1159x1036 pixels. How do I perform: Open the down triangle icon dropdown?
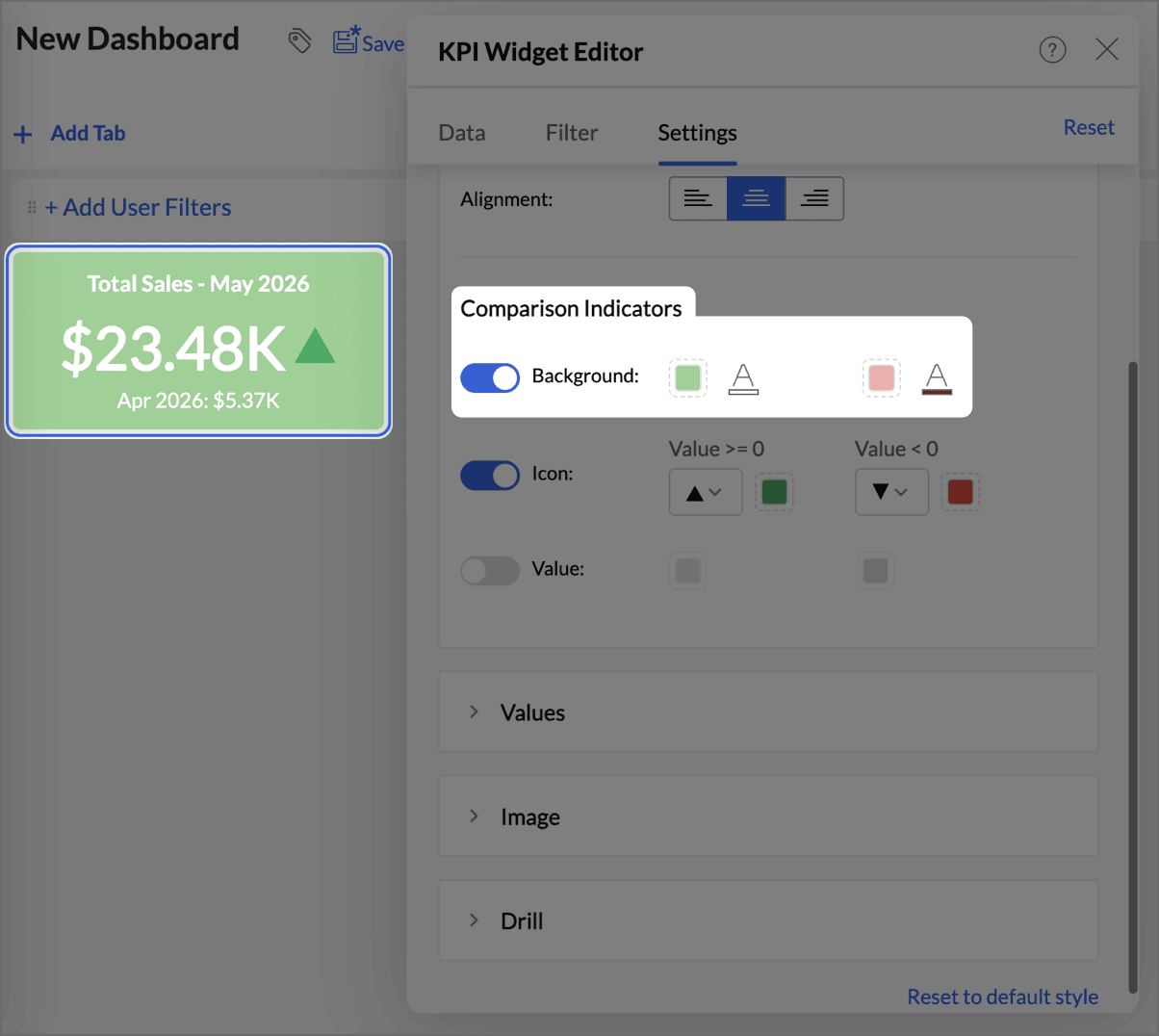891,492
